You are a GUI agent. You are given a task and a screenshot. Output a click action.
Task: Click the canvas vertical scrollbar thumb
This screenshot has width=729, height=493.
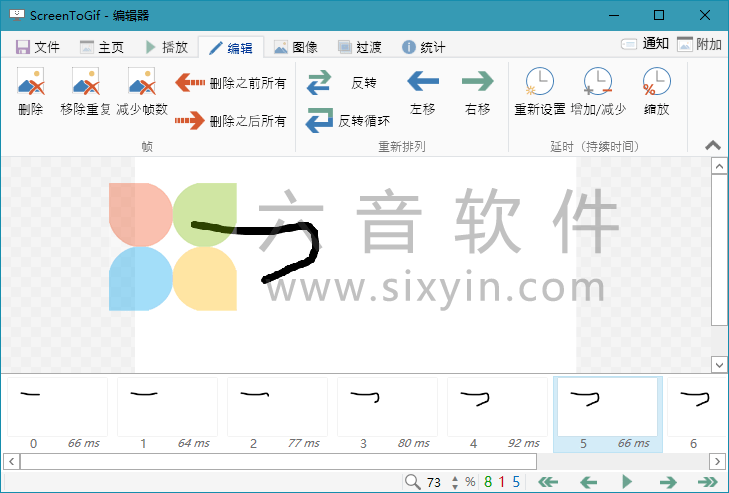(719, 250)
